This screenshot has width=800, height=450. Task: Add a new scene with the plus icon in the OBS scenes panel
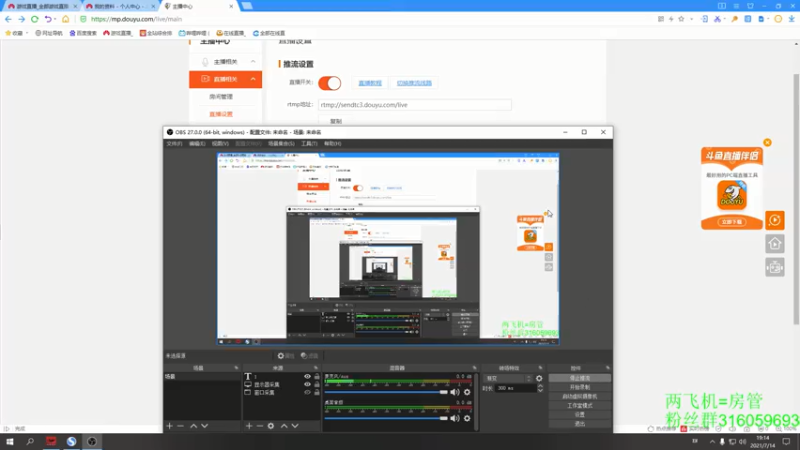click(169, 426)
